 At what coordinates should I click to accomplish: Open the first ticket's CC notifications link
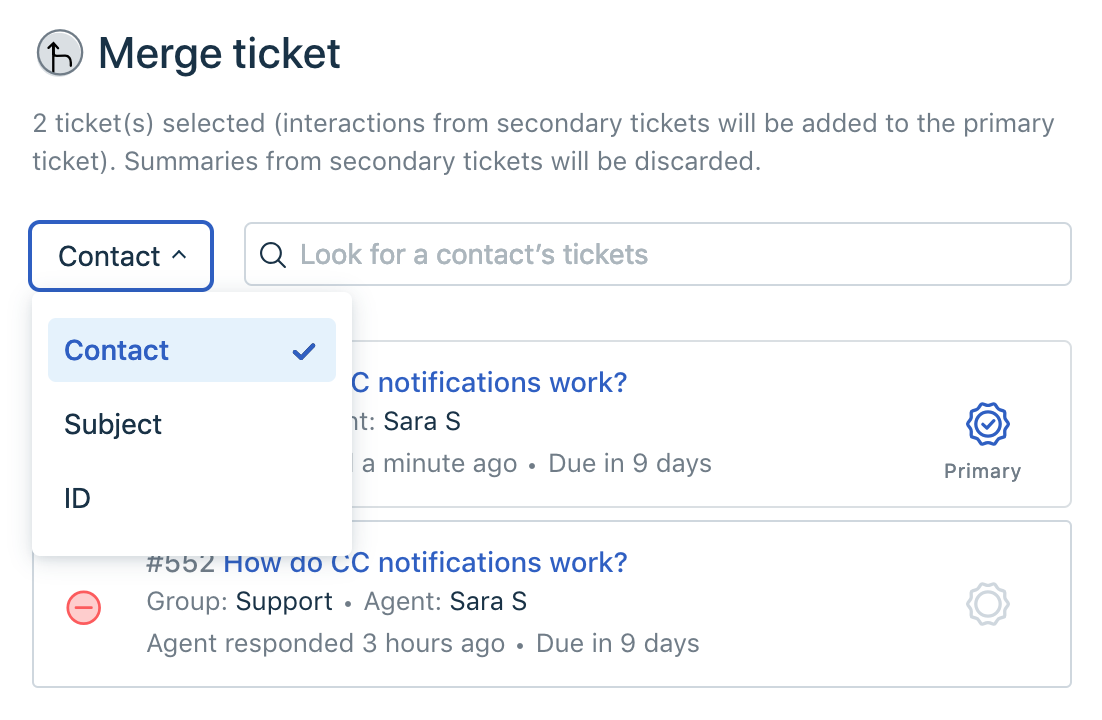(x=490, y=382)
